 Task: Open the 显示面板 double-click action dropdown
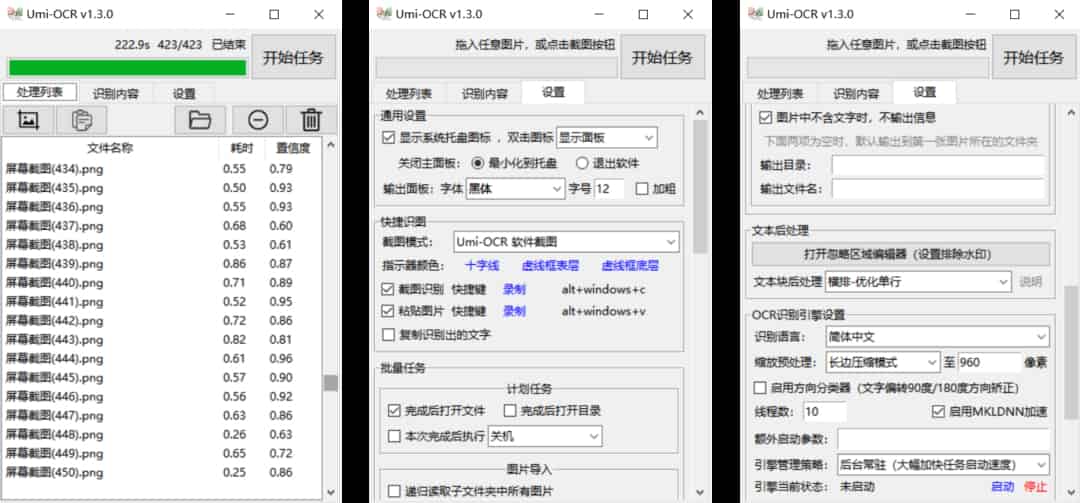[x=607, y=137]
